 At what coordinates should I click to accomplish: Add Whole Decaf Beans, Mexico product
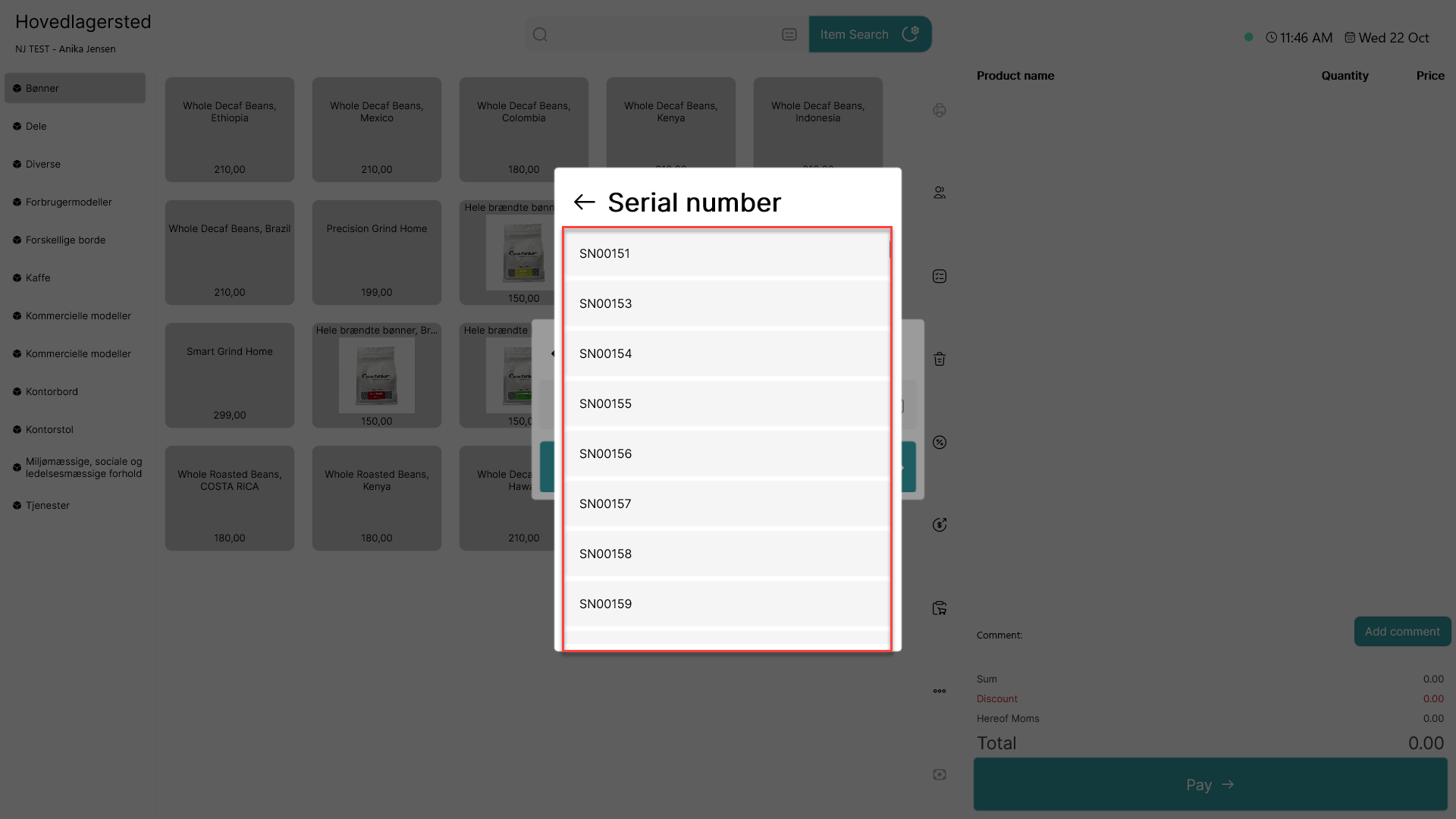pyautogui.click(x=377, y=130)
